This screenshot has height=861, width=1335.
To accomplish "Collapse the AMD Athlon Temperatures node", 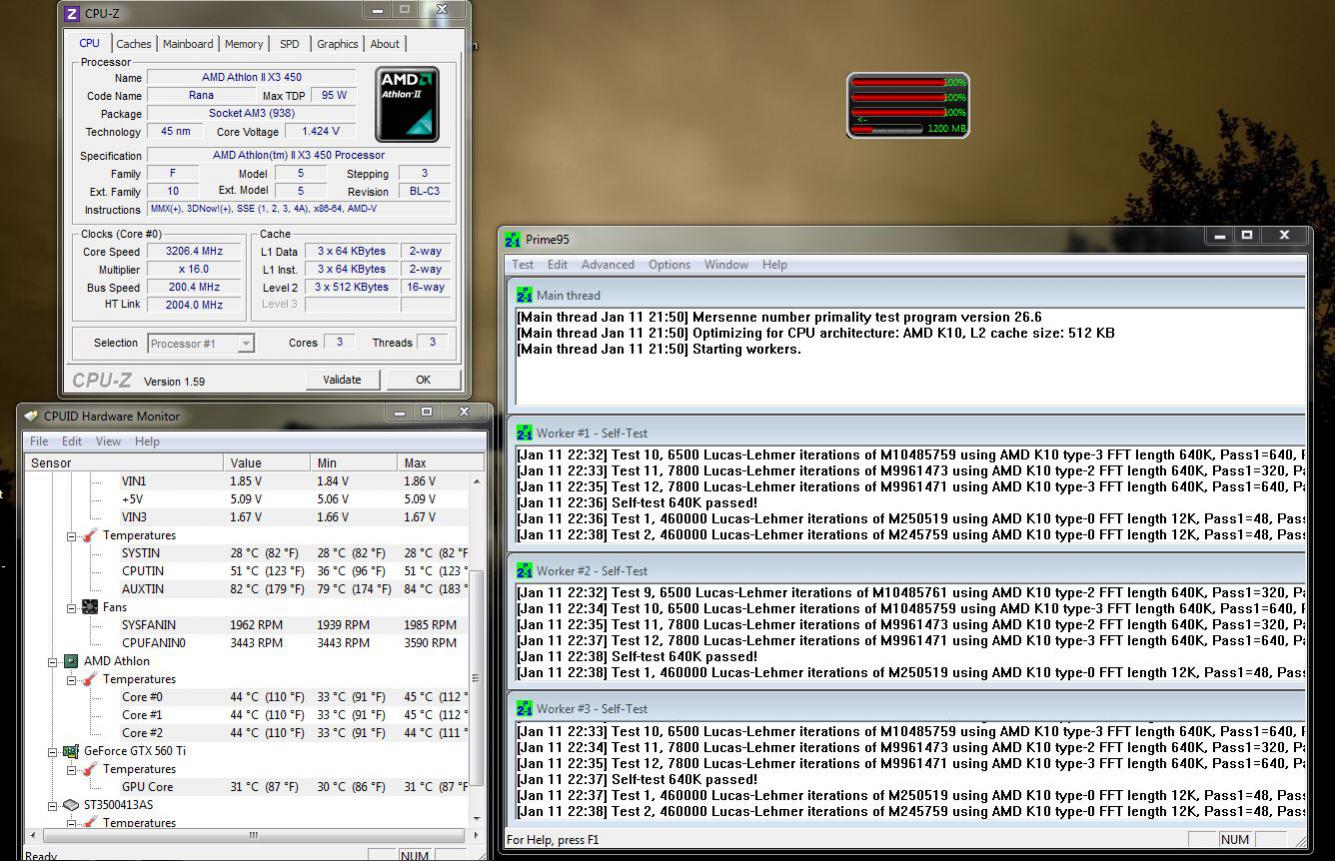I will coord(71,679).
